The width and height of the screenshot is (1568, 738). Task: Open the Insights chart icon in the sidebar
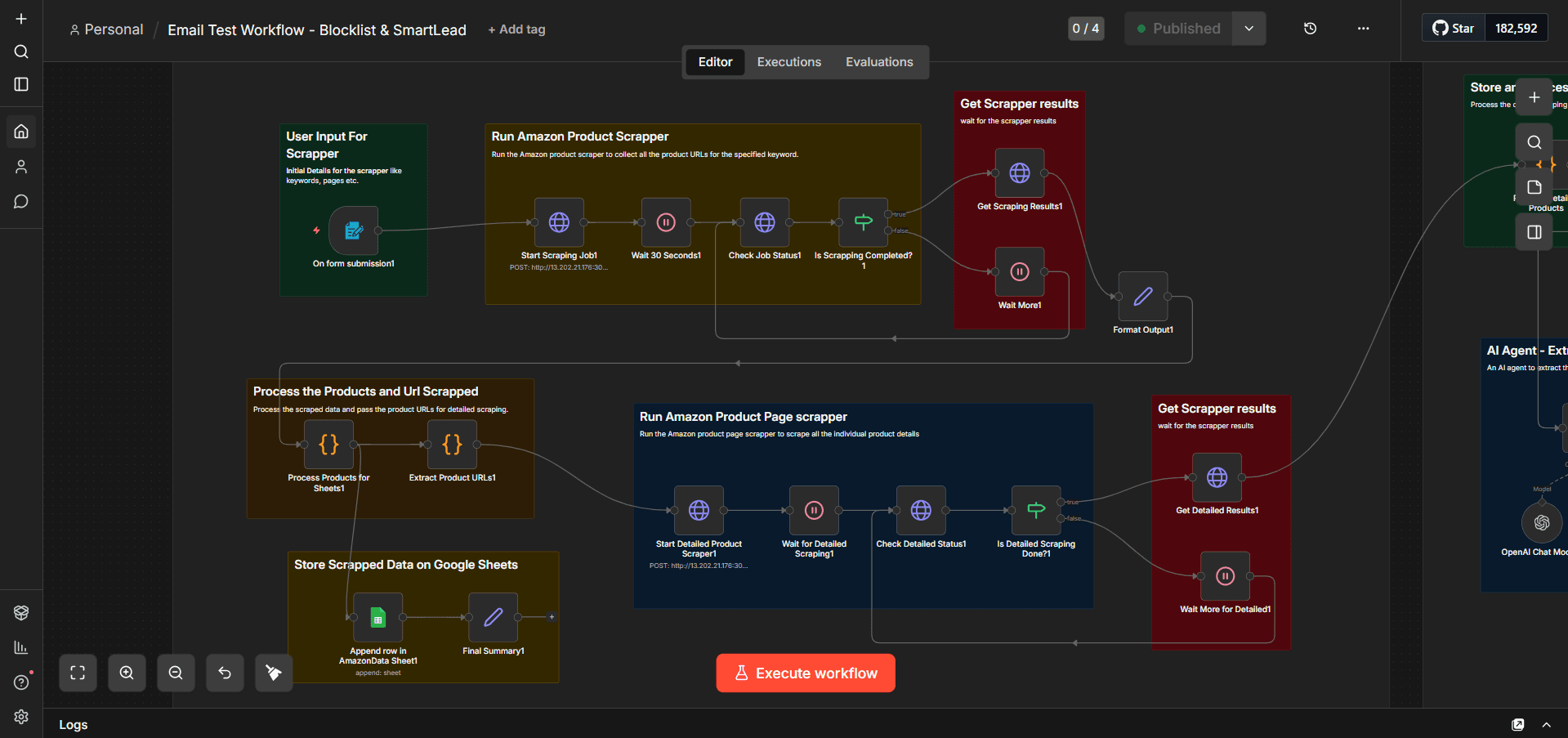click(x=20, y=646)
